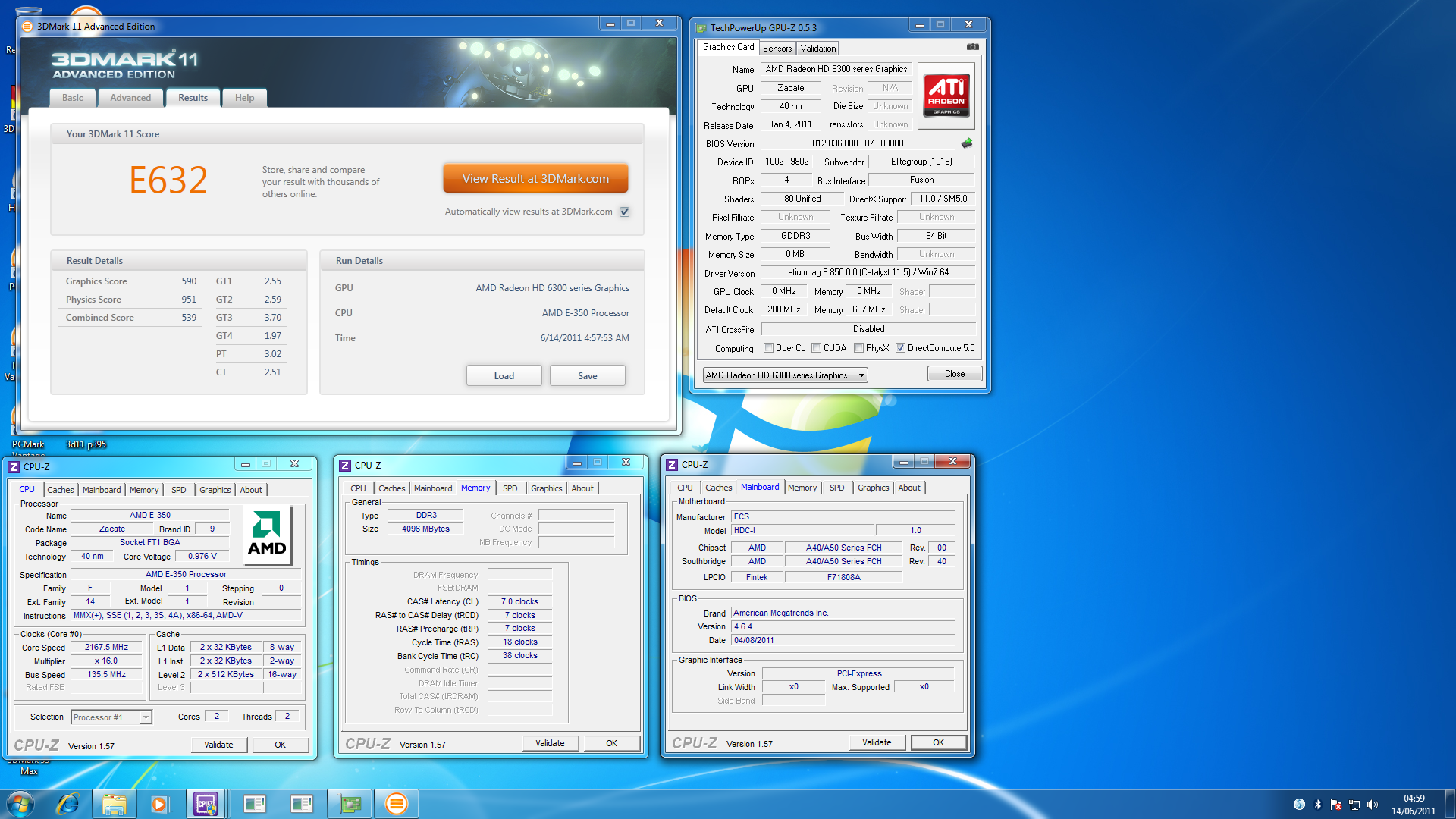The height and width of the screenshot is (819, 1456).
Task: Open SPD tab in middle CPU-Z window
Action: click(x=510, y=488)
